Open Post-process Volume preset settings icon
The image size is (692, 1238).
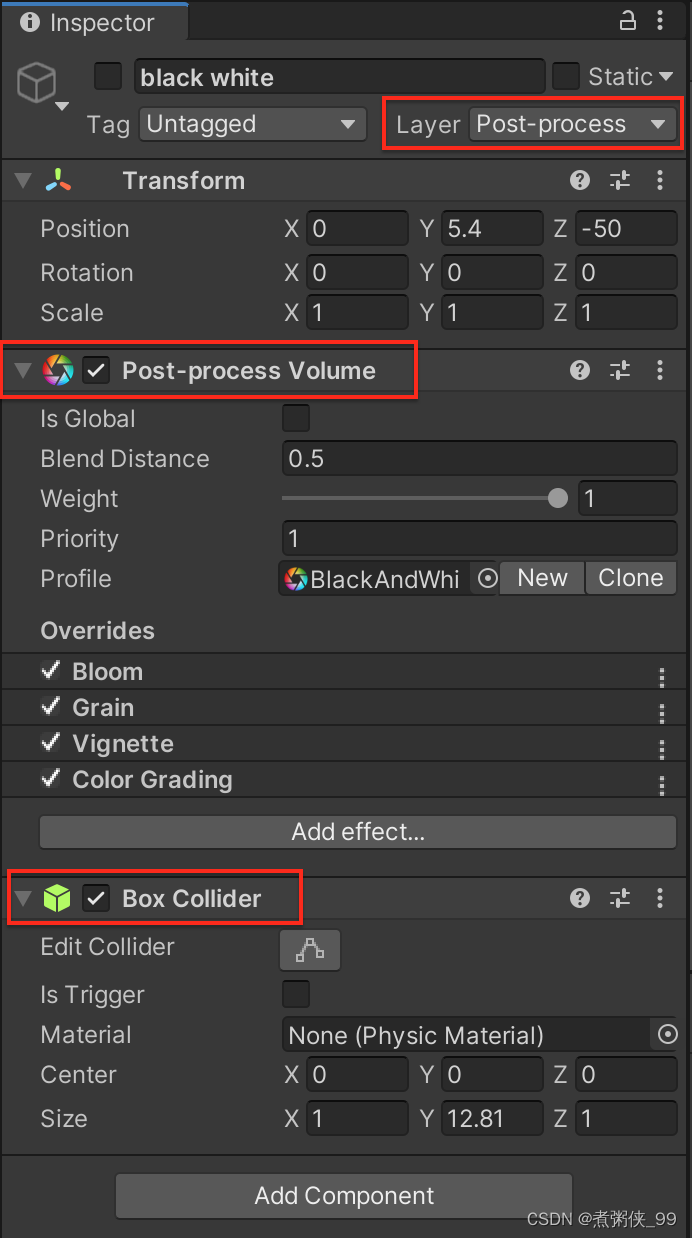tap(620, 370)
